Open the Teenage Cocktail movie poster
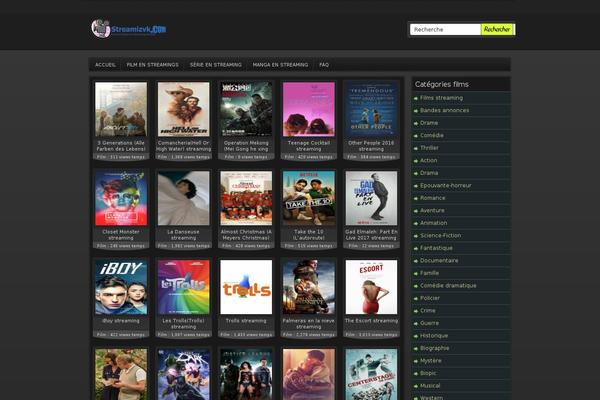The image size is (600, 400). (x=309, y=109)
